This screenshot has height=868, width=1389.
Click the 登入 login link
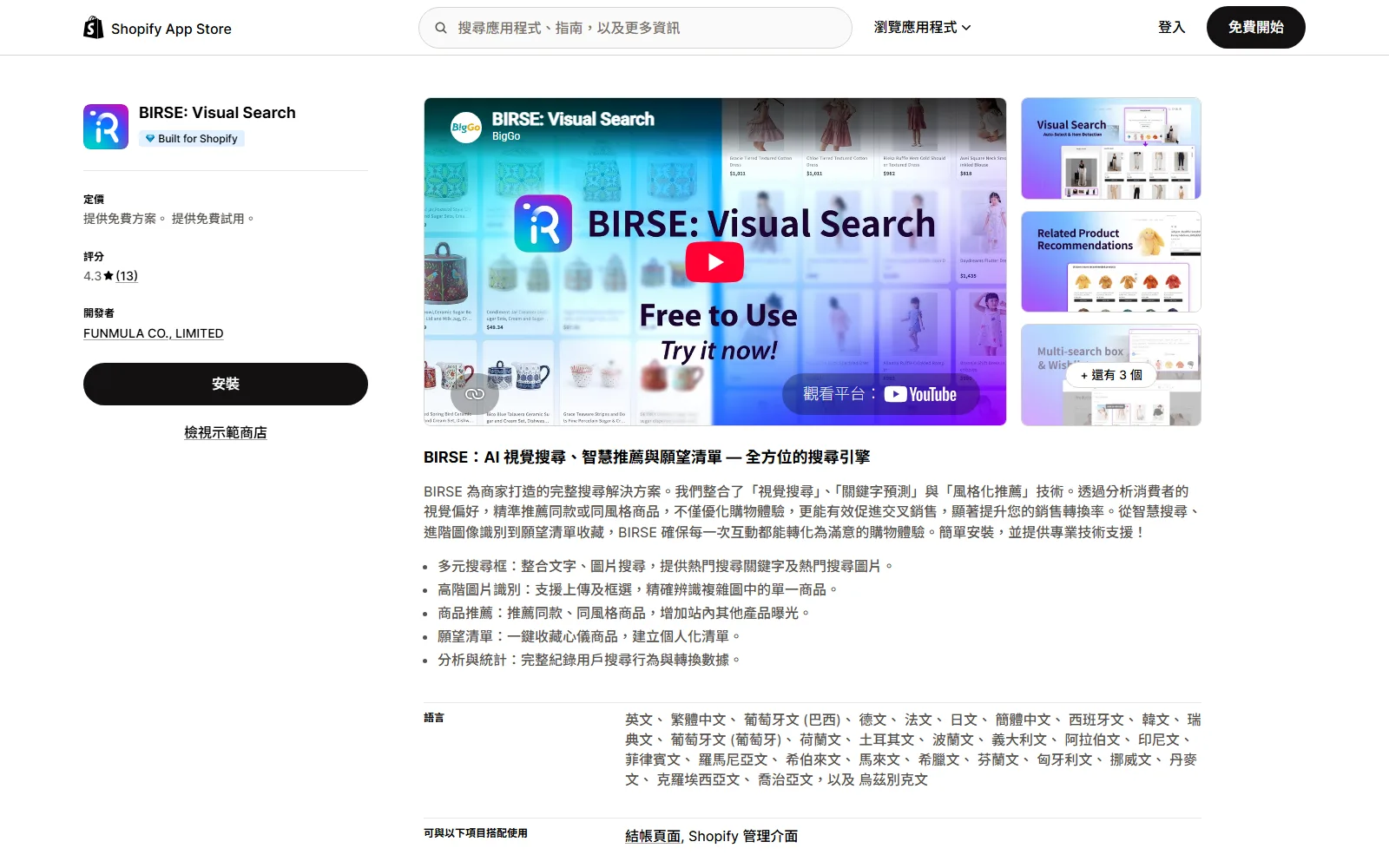pyautogui.click(x=1171, y=28)
